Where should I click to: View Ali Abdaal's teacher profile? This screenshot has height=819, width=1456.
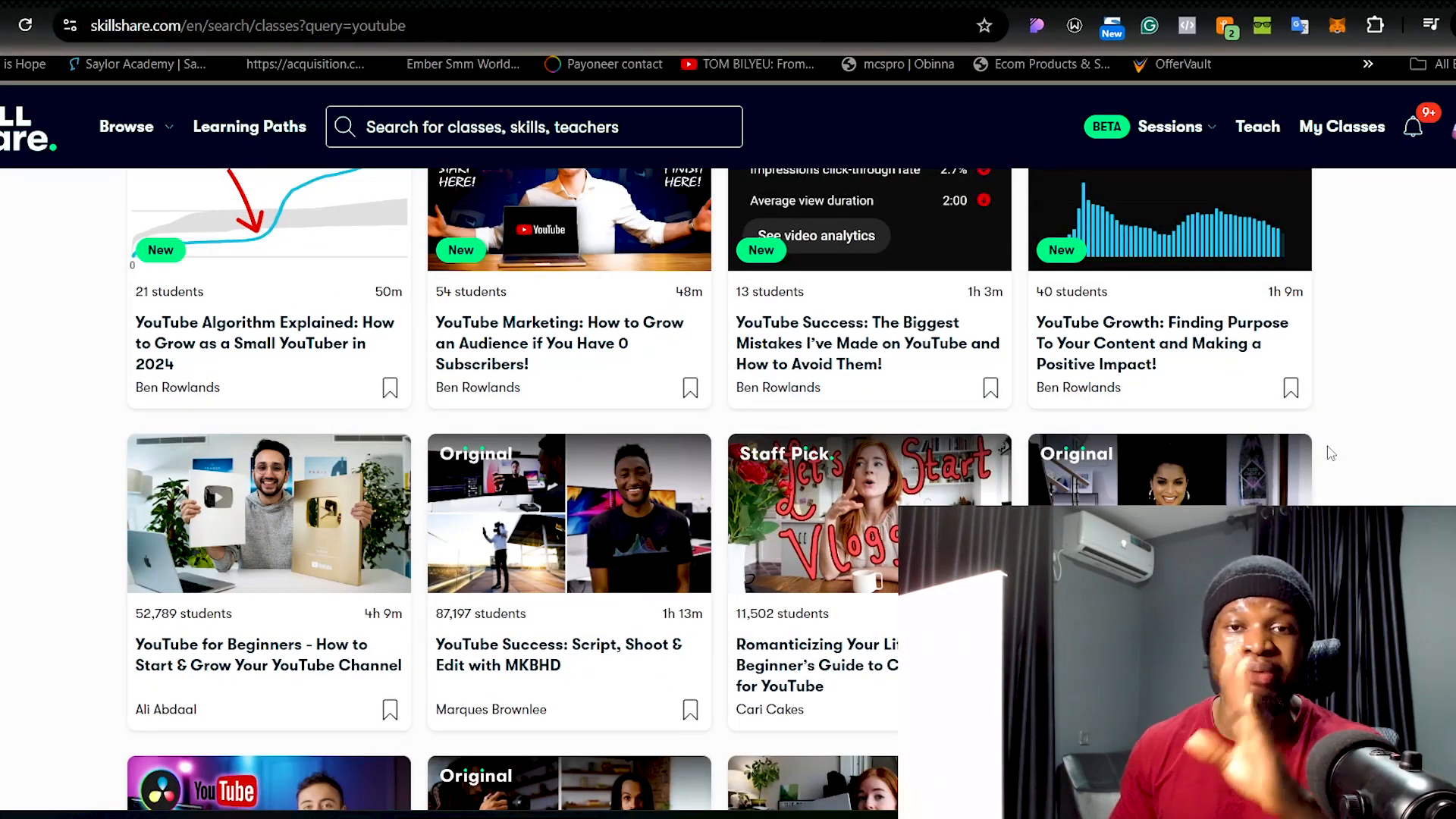[x=165, y=710]
